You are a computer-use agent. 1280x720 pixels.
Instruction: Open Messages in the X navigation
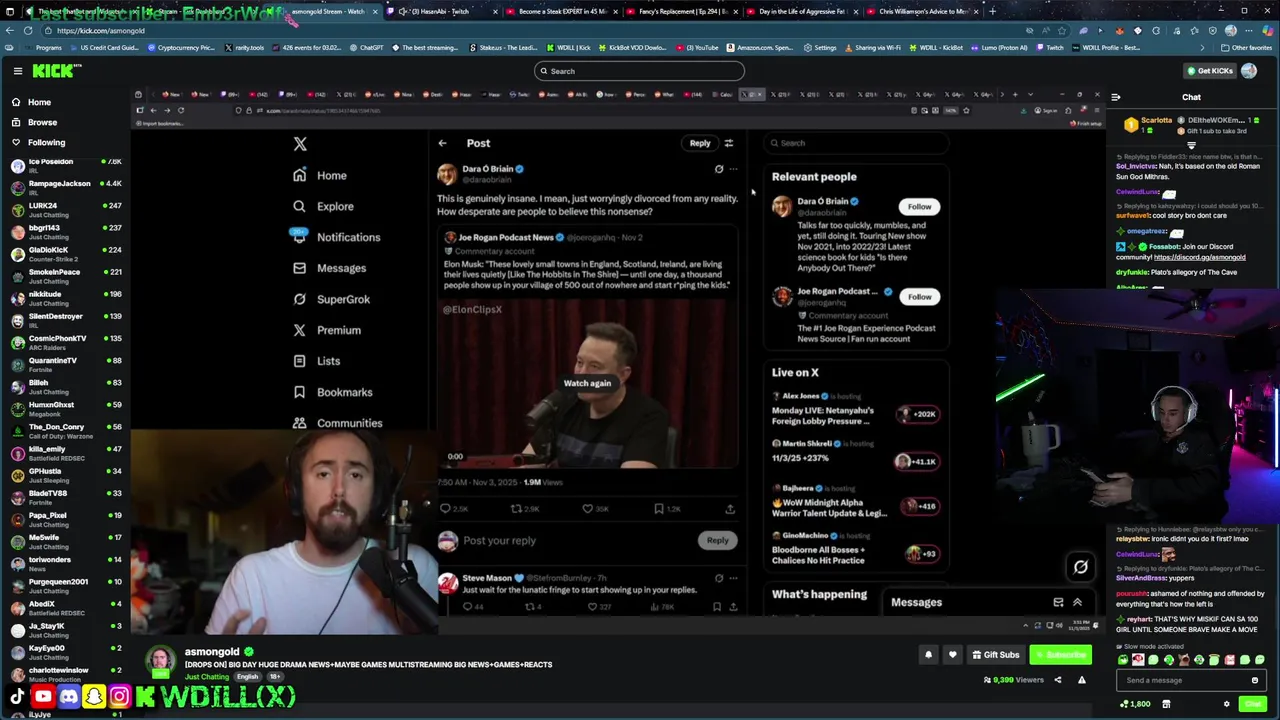click(329, 268)
